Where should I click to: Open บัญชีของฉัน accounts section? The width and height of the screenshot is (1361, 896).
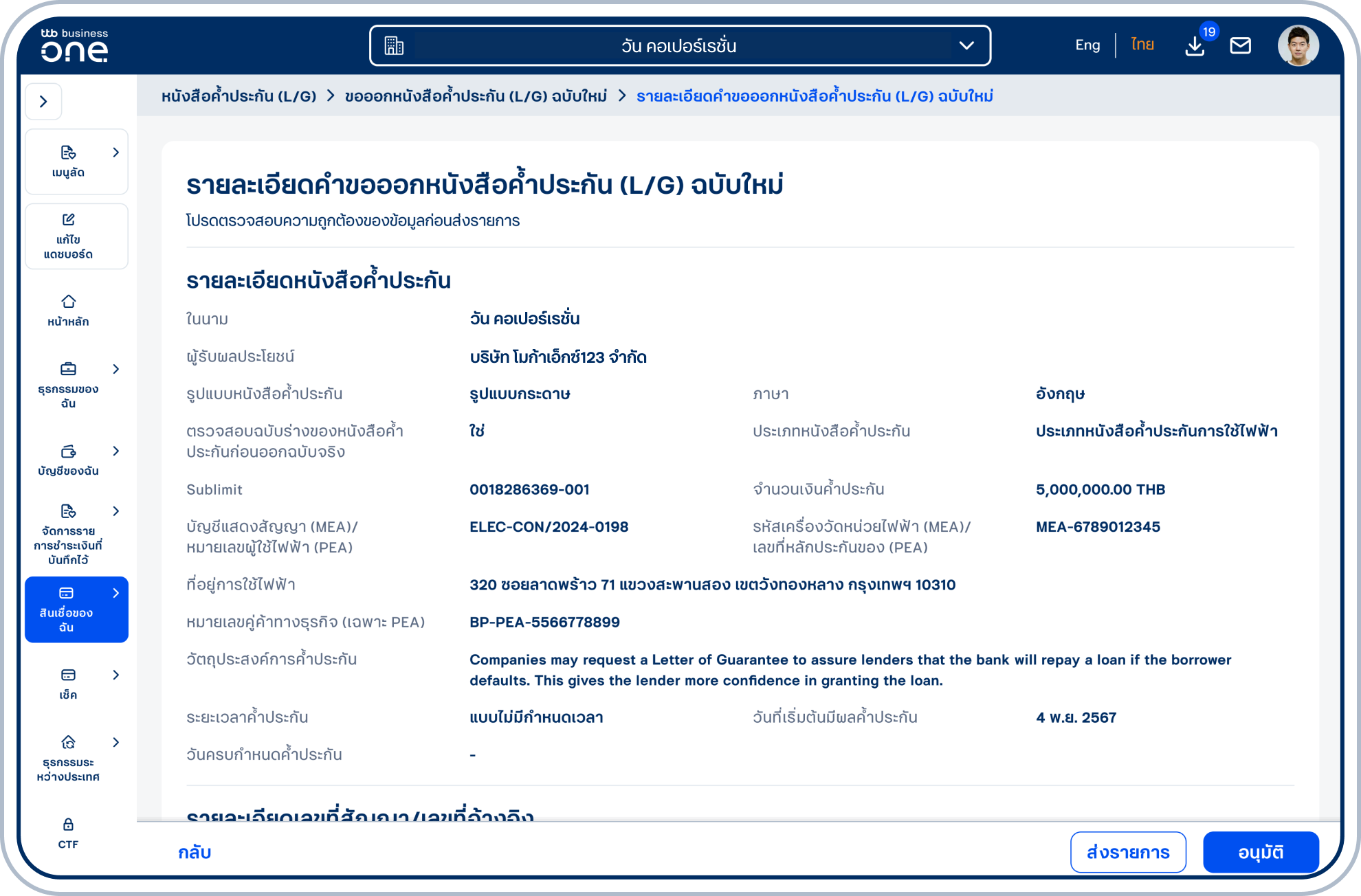pos(67,451)
